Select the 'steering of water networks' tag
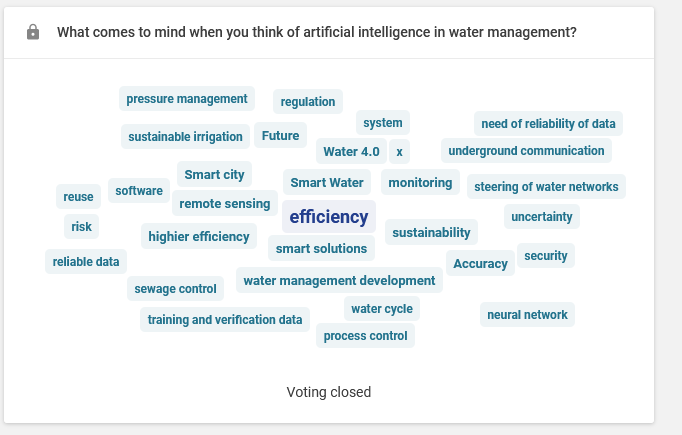The image size is (682, 435). (546, 187)
